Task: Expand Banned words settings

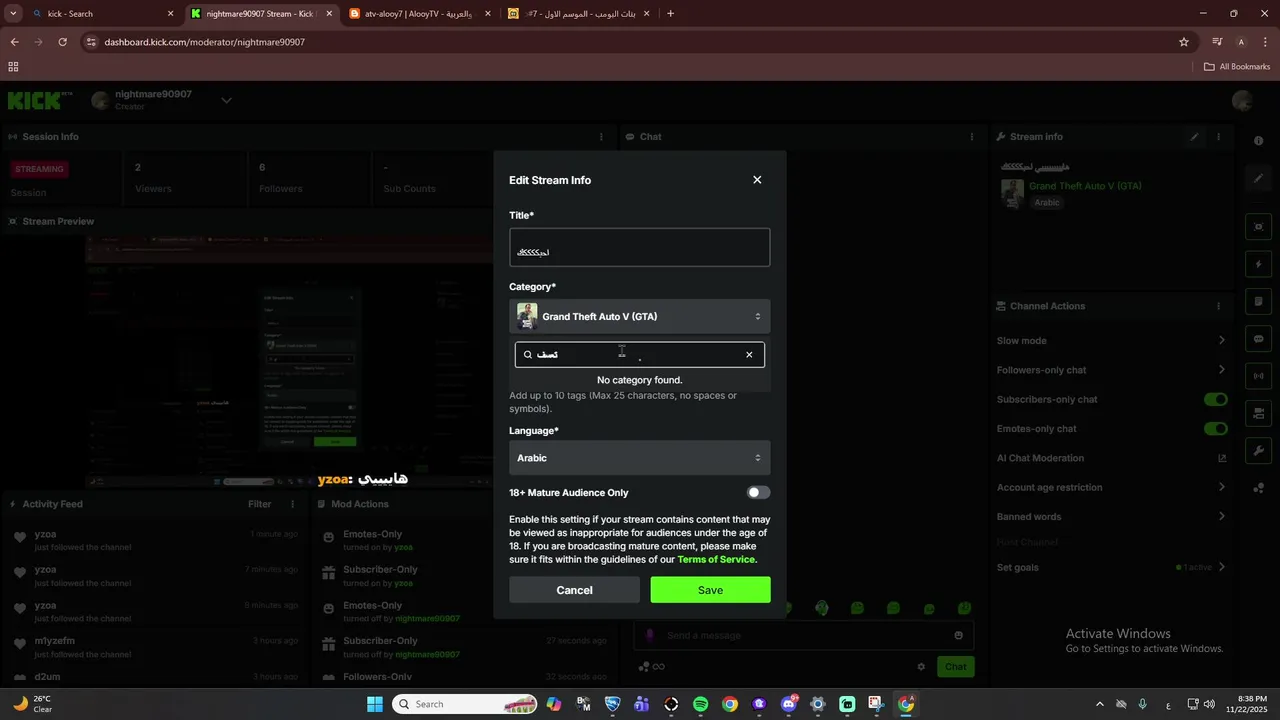Action: coord(1221,517)
